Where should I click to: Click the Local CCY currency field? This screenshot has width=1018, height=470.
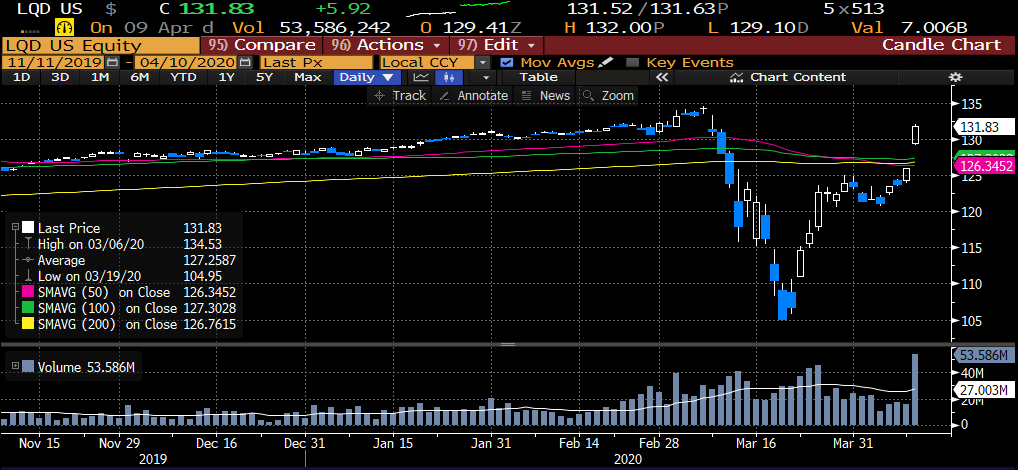[427, 62]
